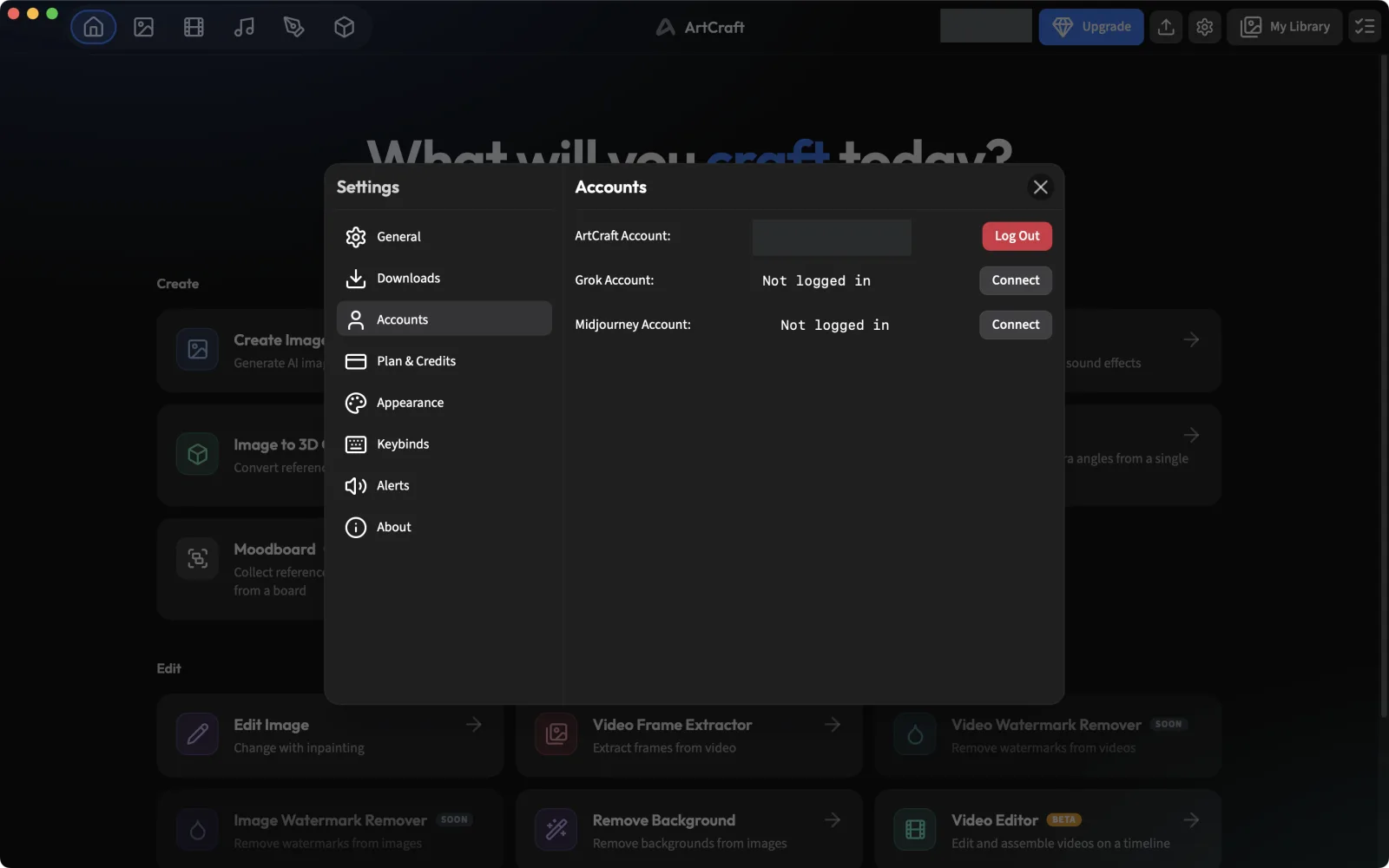
Task: Select Downloads in Settings sidebar
Action: click(444, 278)
